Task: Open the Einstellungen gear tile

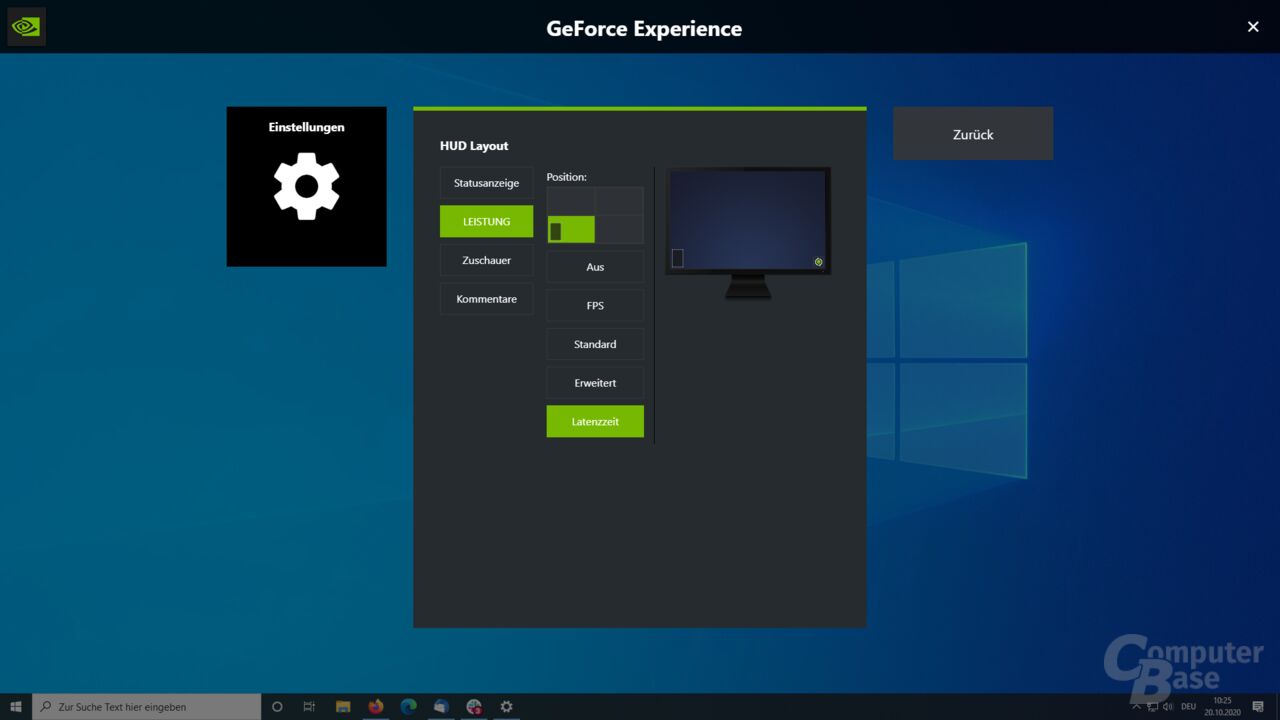Action: (306, 186)
